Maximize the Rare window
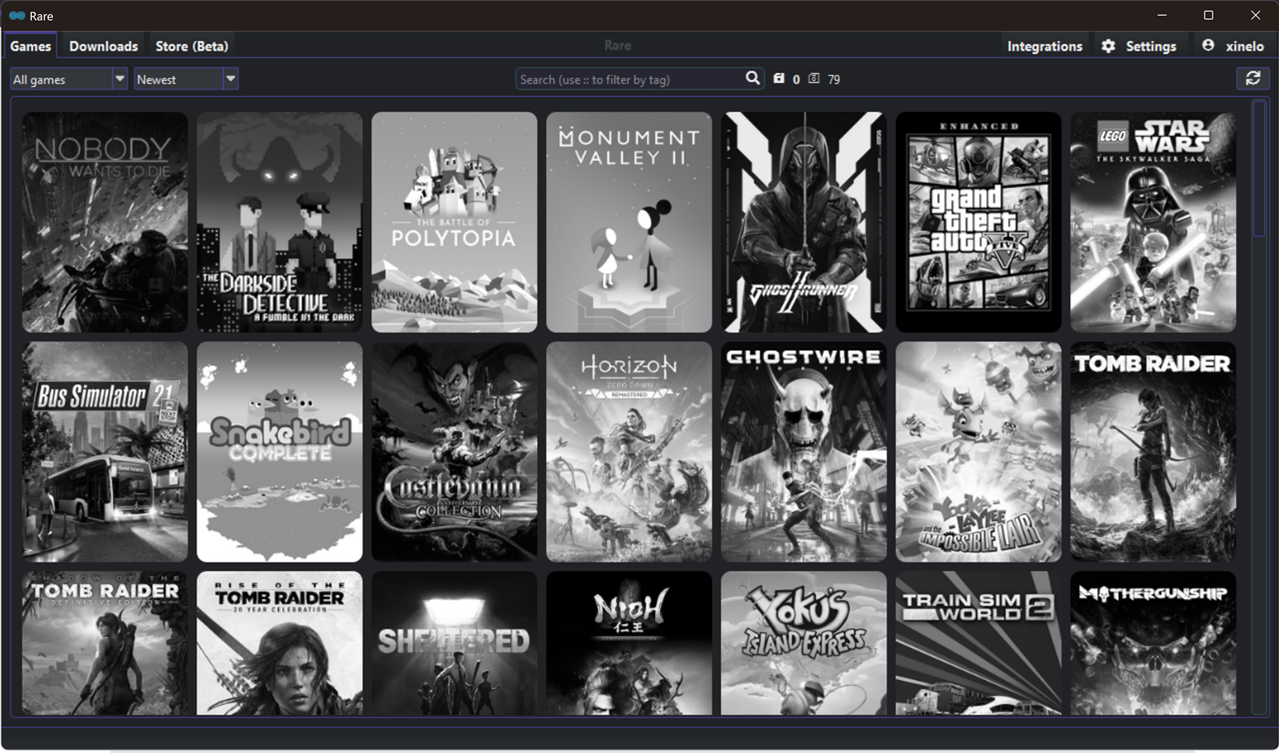The image size is (1279, 753). click(x=1208, y=15)
